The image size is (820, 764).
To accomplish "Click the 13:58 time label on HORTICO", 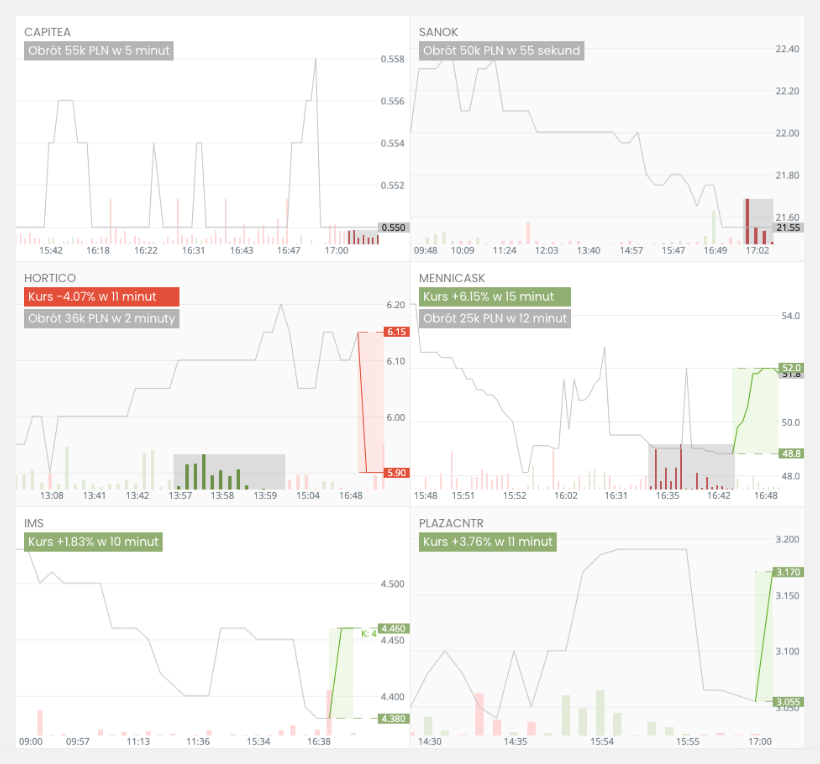I will pos(222,496).
